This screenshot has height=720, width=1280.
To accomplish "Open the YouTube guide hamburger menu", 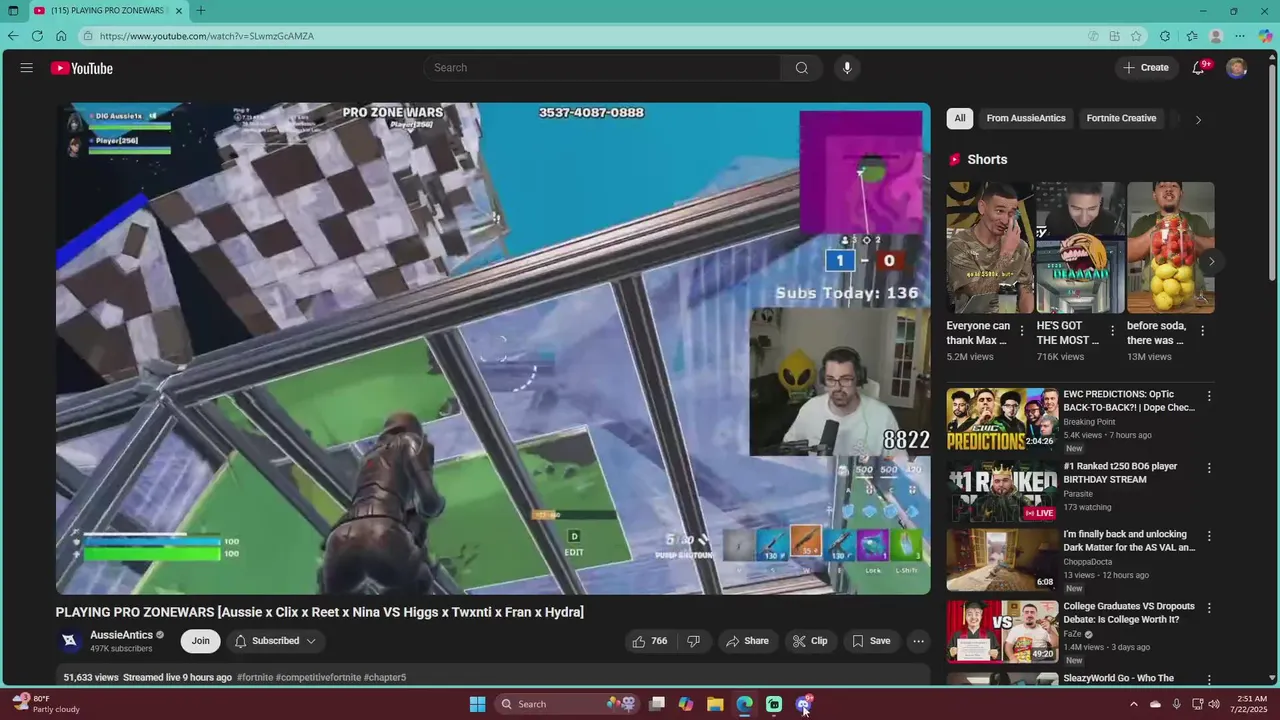I will [27, 68].
